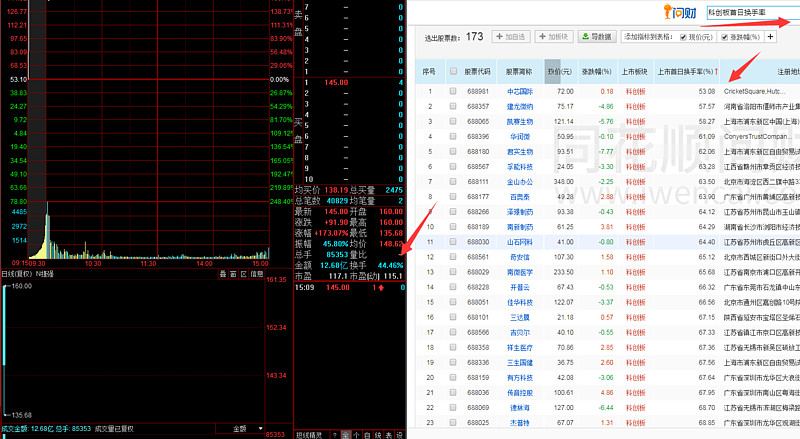The image size is (800, 439).
Task: Click the 窗 button in the daily chart header
Action: [233, 274]
